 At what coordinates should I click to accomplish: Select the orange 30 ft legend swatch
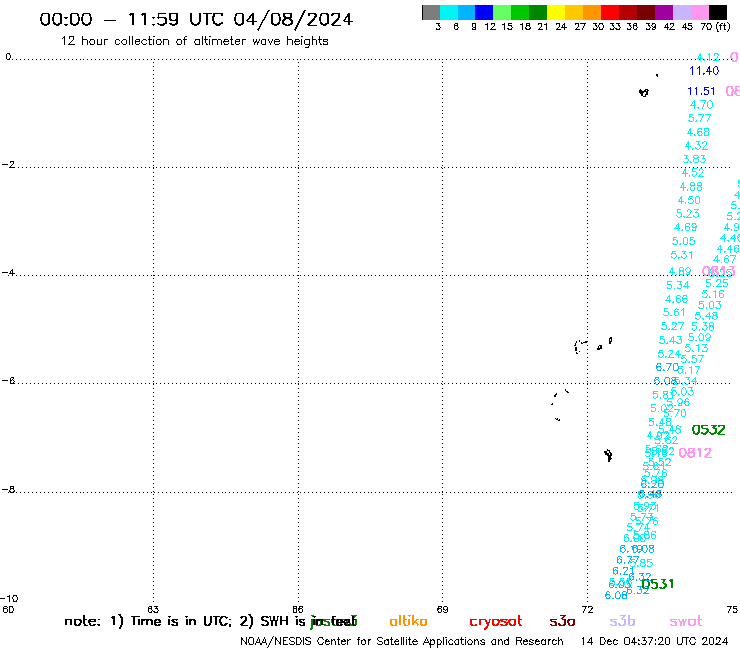pyautogui.click(x=592, y=12)
